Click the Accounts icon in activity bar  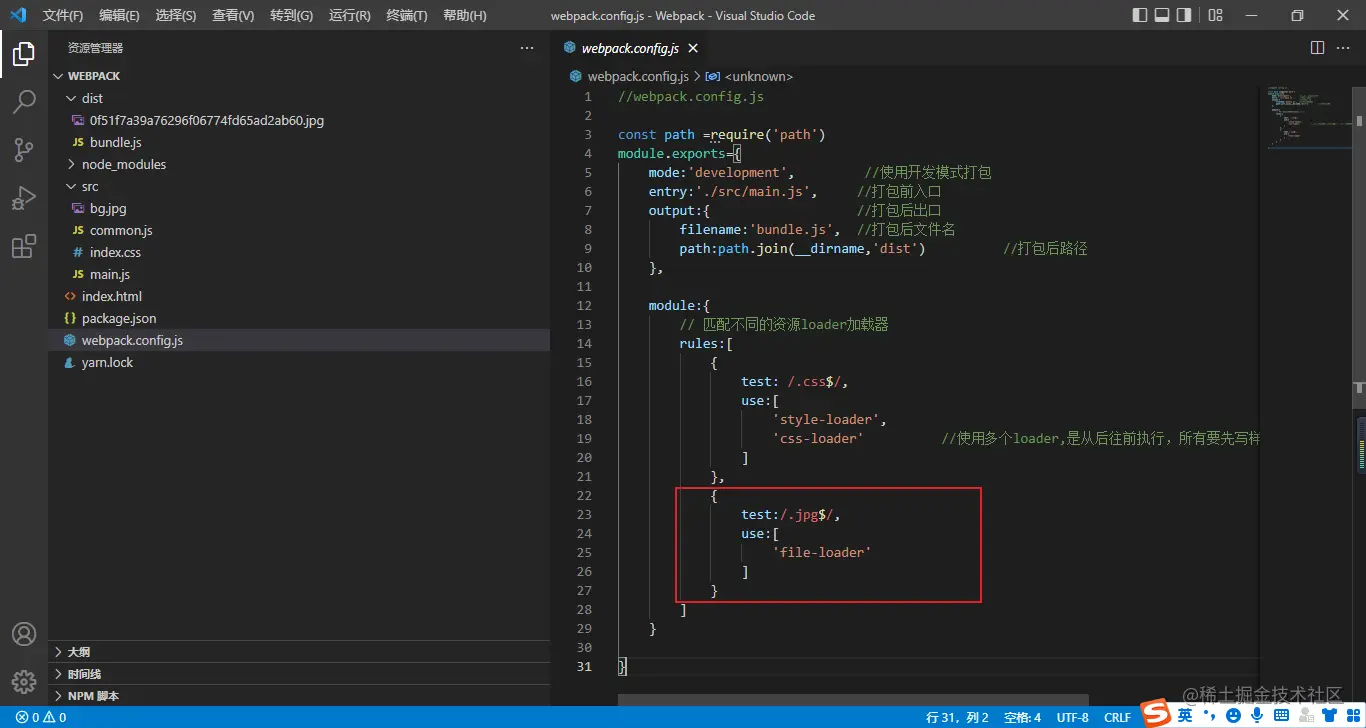pyautogui.click(x=24, y=634)
